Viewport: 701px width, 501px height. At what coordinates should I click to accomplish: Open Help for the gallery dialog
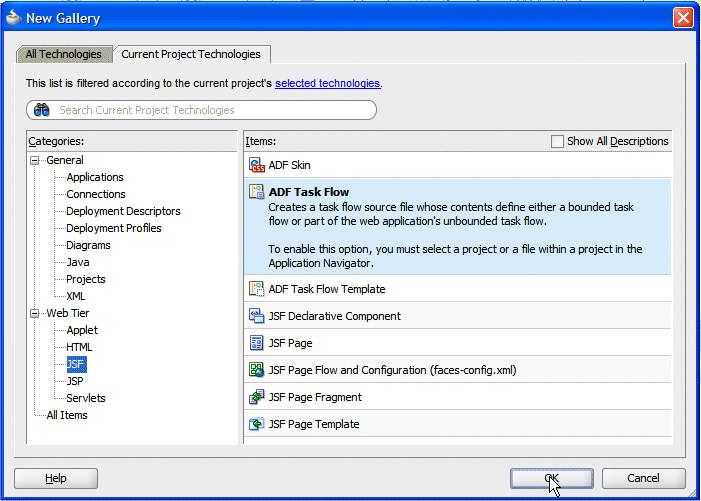[56, 478]
